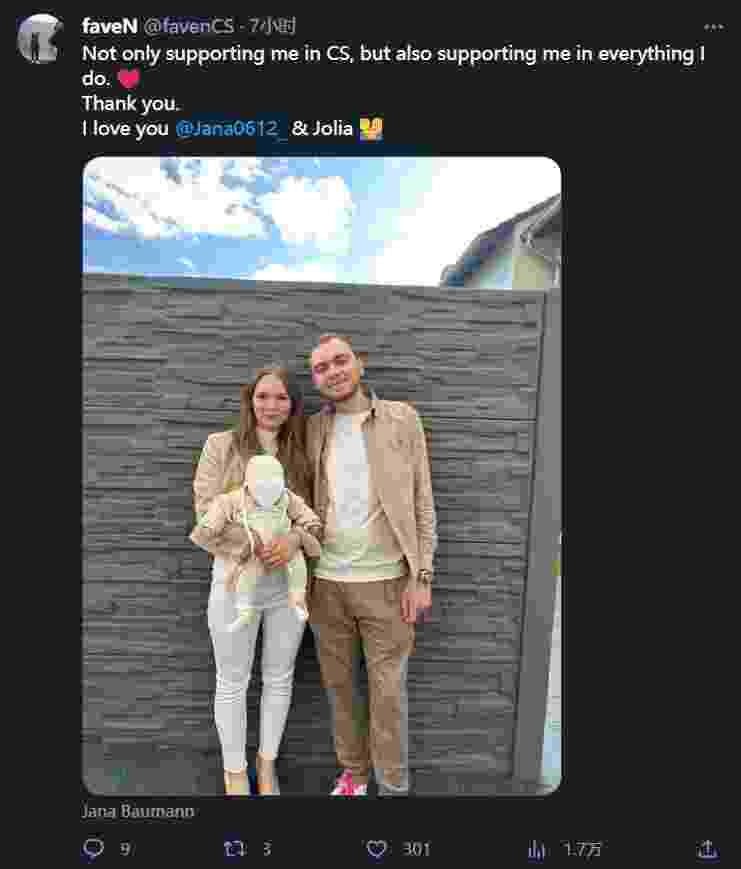Image resolution: width=741 pixels, height=869 pixels.
Task: Click the retweet count number
Action: [267, 848]
